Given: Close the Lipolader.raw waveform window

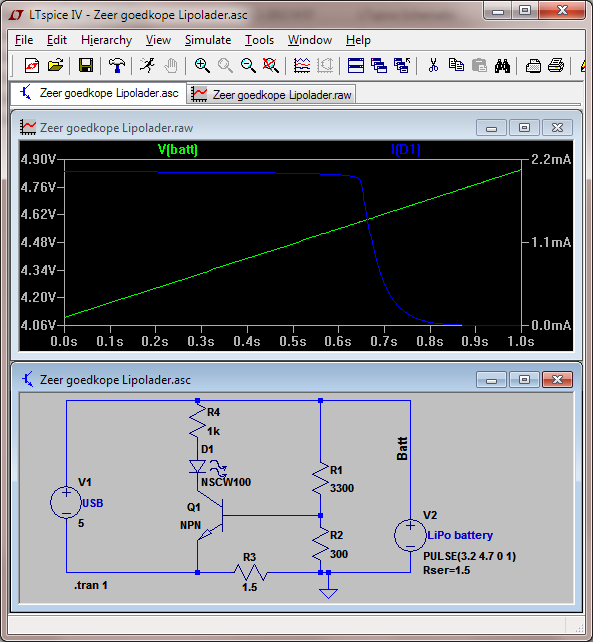Looking at the screenshot, I should pos(557,128).
